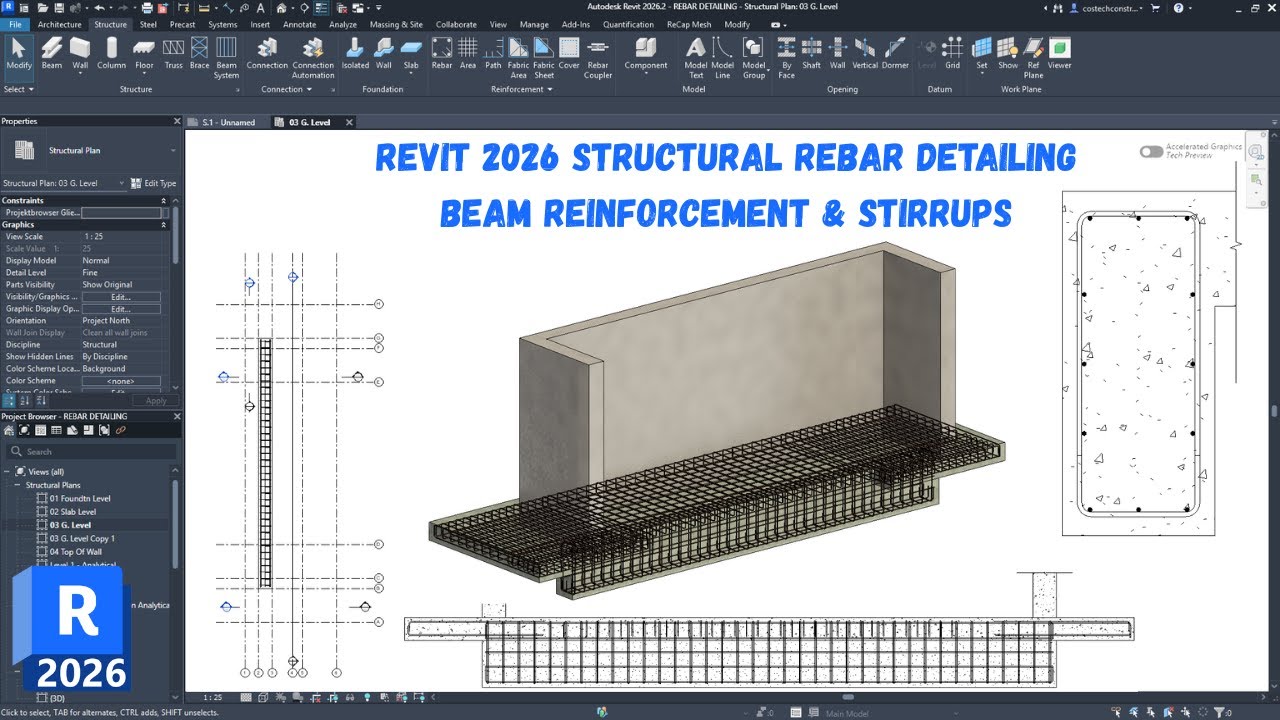The height and width of the screenshot is (720, 1280).
Task: Open the work plane Viewer
Action: [1059, 53]
